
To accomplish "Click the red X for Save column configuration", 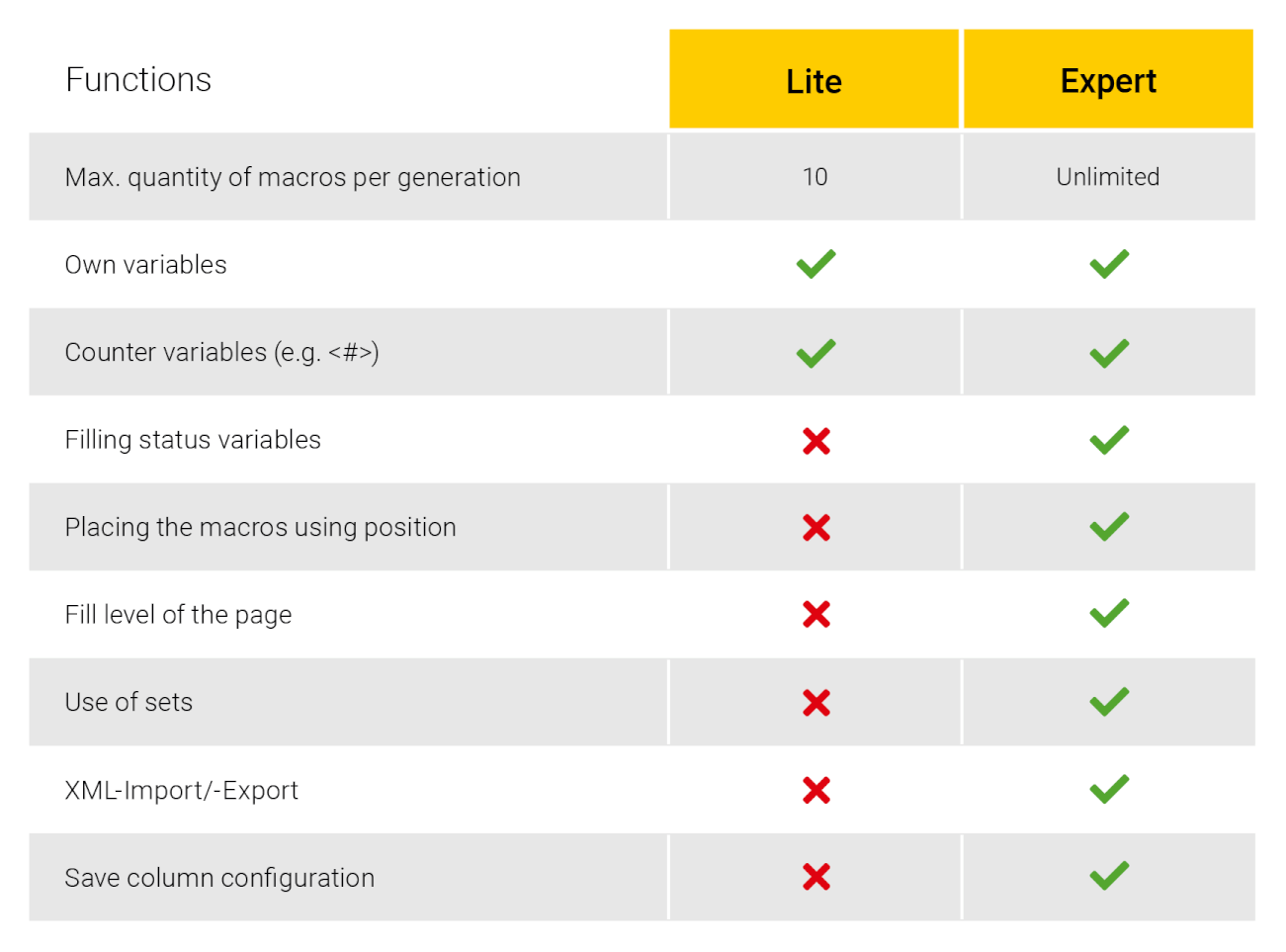I will (816, 877).
